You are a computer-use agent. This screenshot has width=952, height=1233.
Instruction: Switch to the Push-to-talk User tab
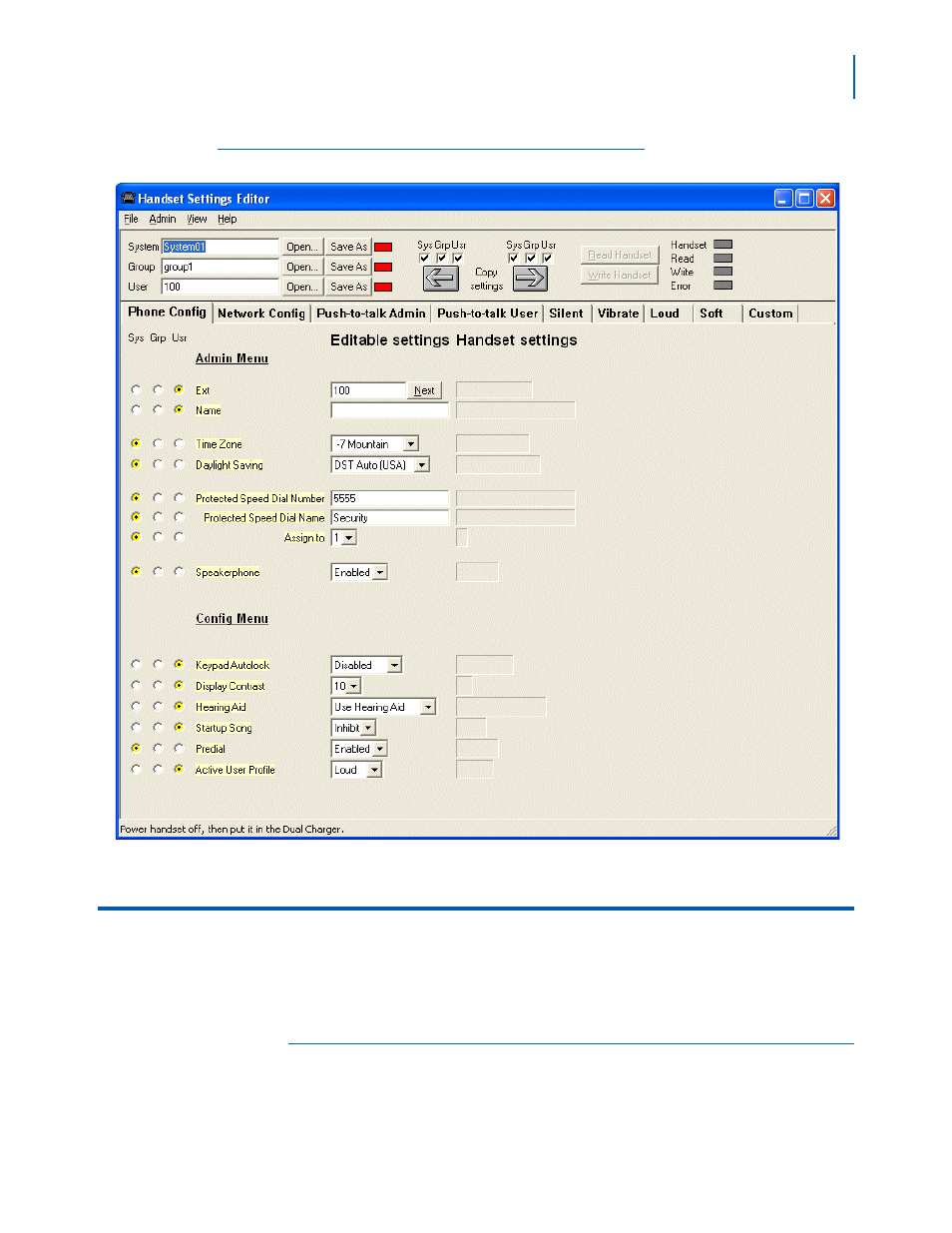pyautogui.click(x=488, y=313)
